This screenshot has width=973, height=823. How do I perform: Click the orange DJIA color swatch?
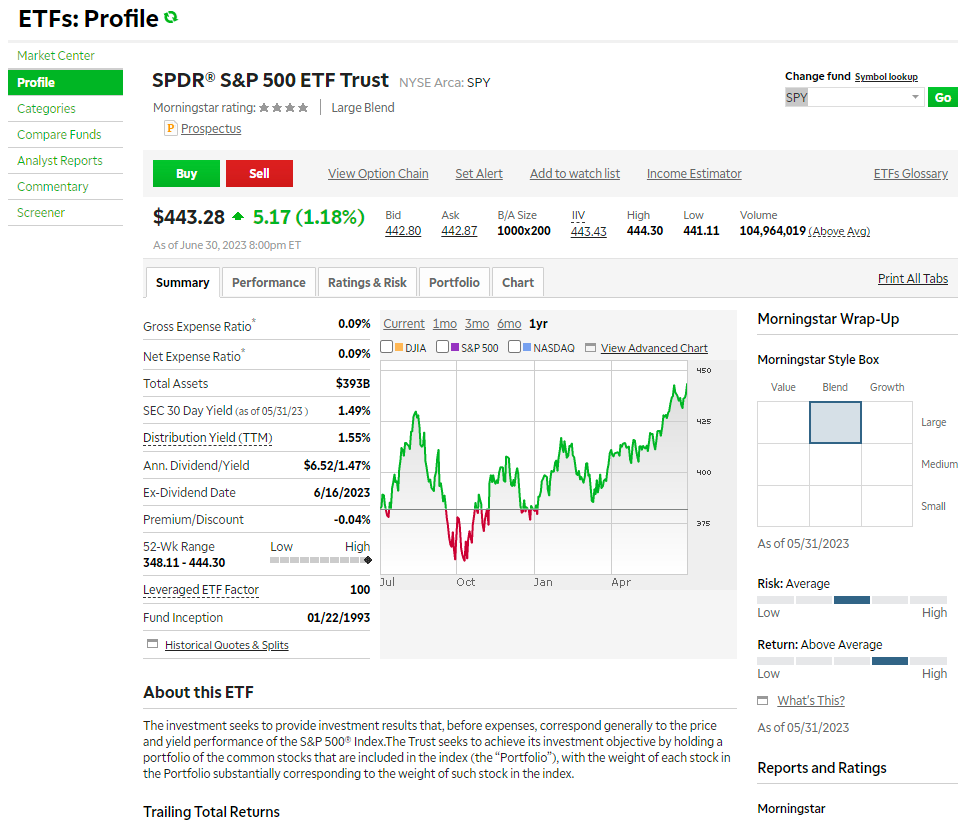point(399,347)
